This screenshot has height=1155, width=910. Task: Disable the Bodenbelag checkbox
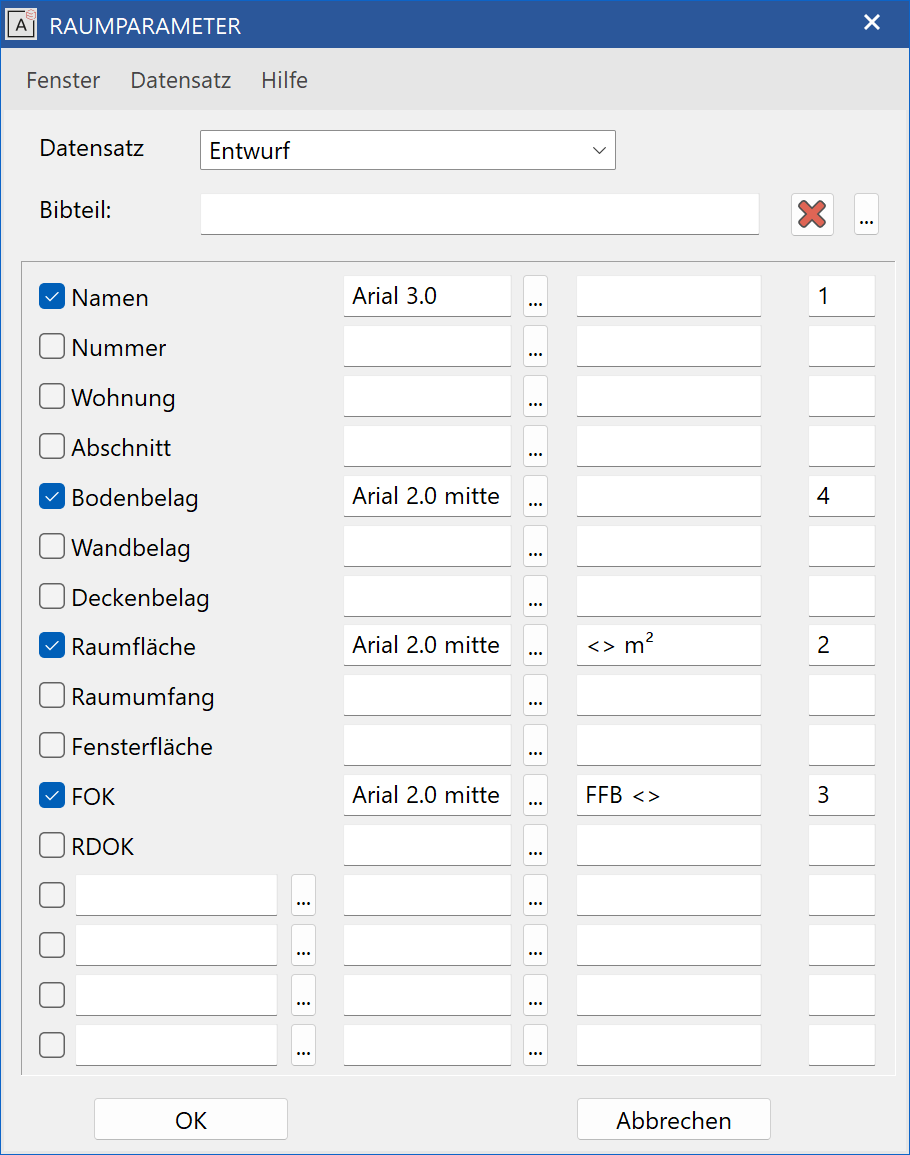coord(52,496)
